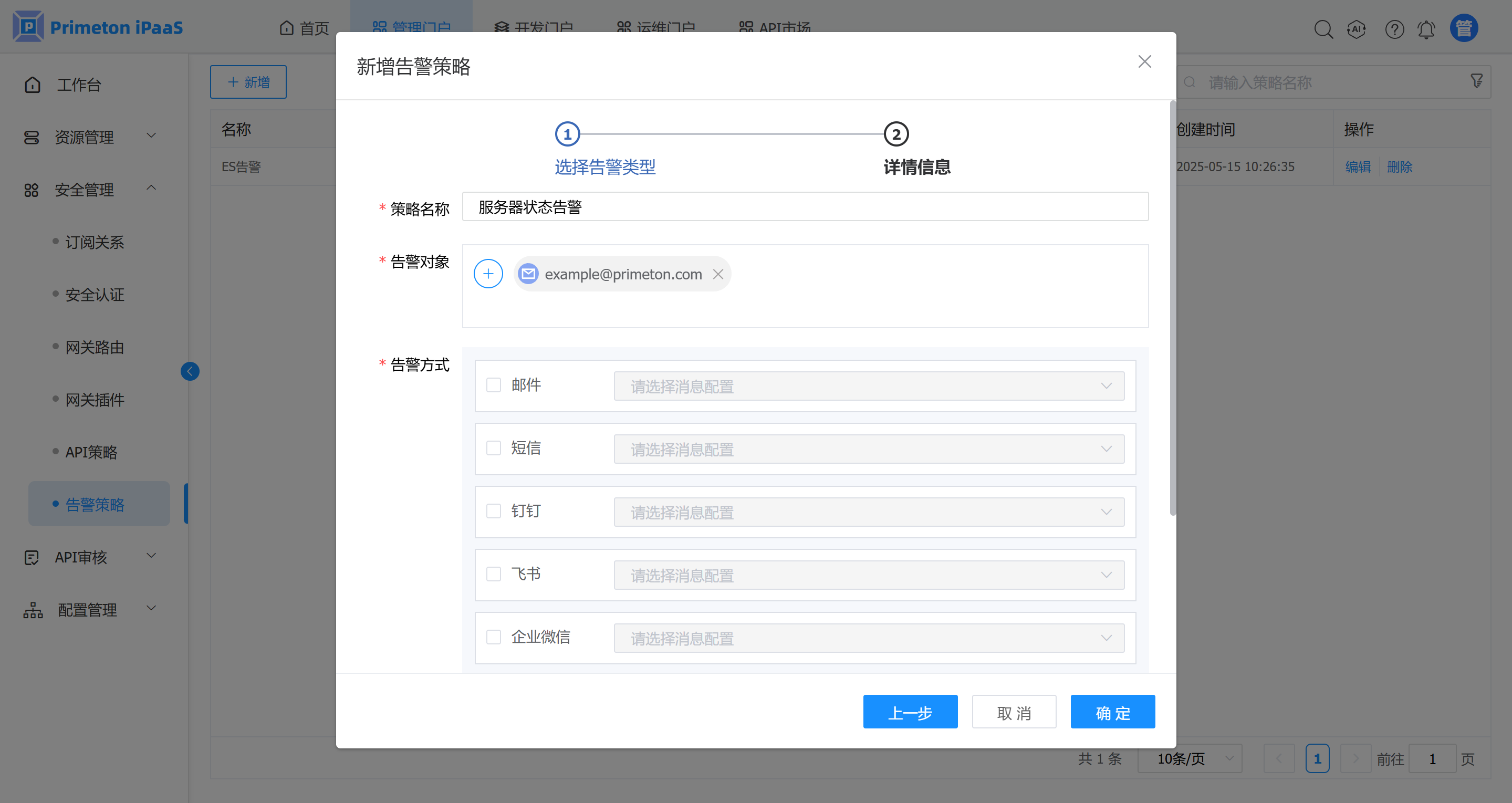This screenshot has width=1512, height=803.
Task: Select the 网关路由 sidebar item
Action: pos(95,348)
